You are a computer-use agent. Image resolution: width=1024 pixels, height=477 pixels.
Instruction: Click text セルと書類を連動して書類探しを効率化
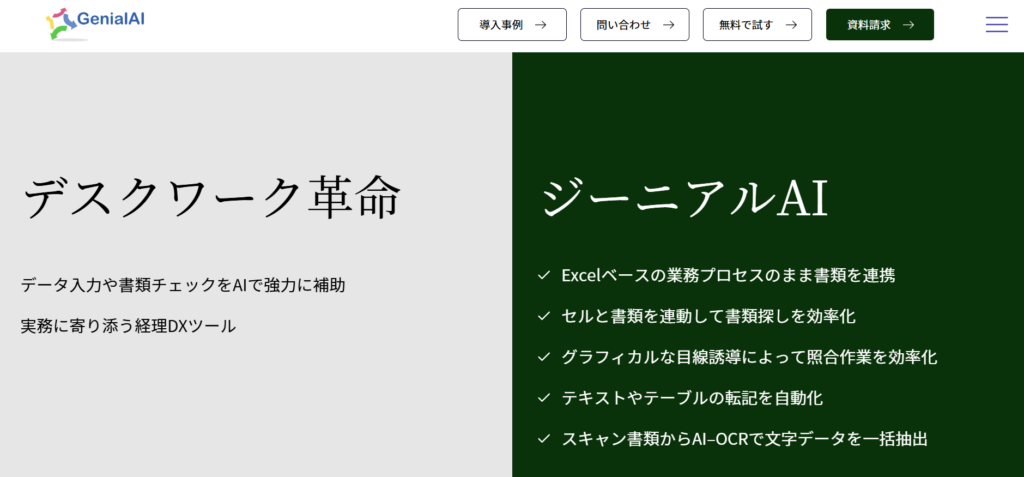(x=709, y=316)
